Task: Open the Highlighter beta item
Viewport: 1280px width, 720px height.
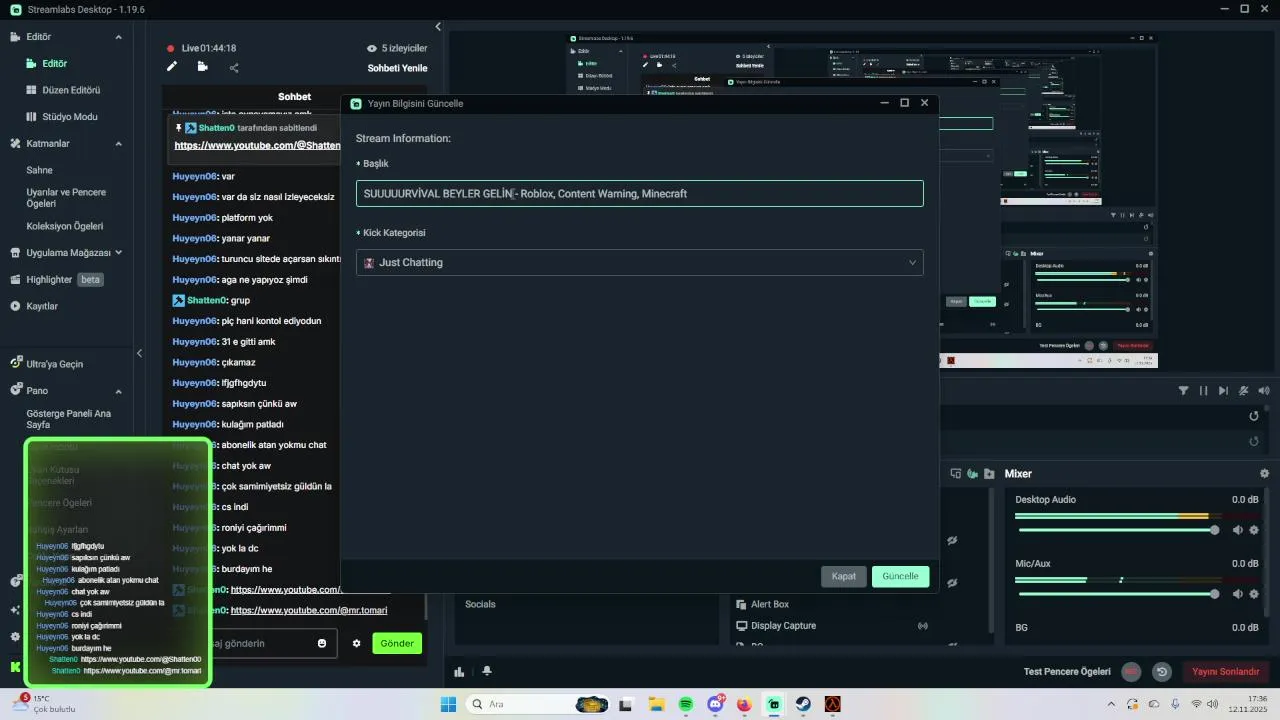Action: pos(57,280)
